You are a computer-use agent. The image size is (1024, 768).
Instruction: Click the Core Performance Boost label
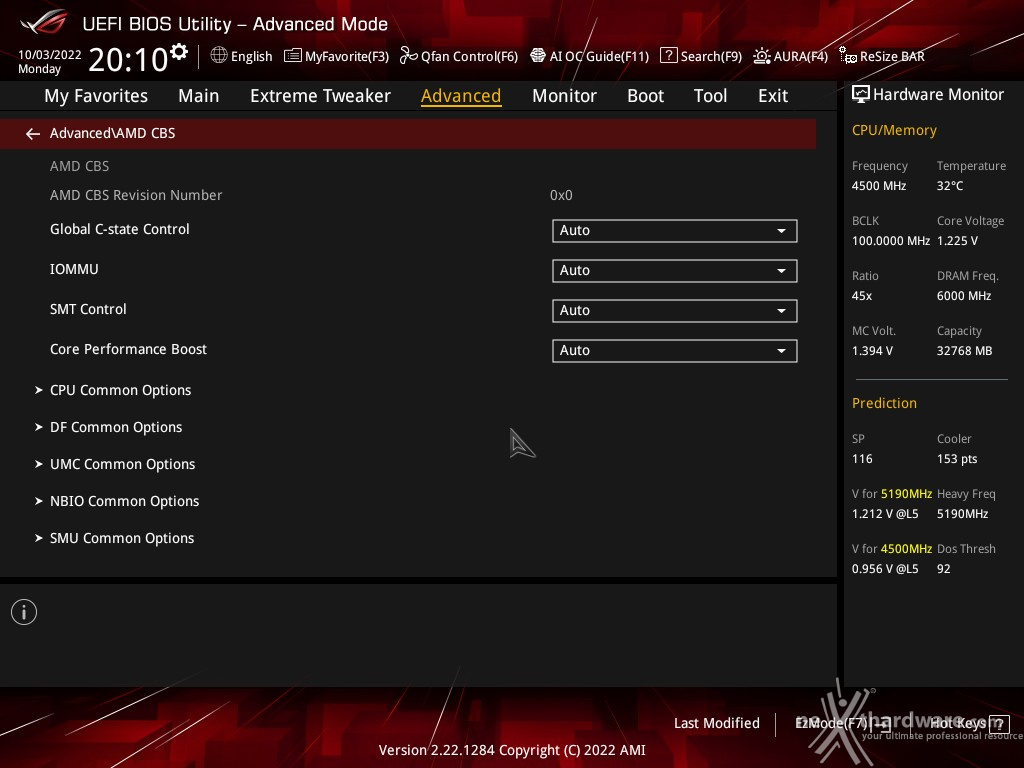128,349
